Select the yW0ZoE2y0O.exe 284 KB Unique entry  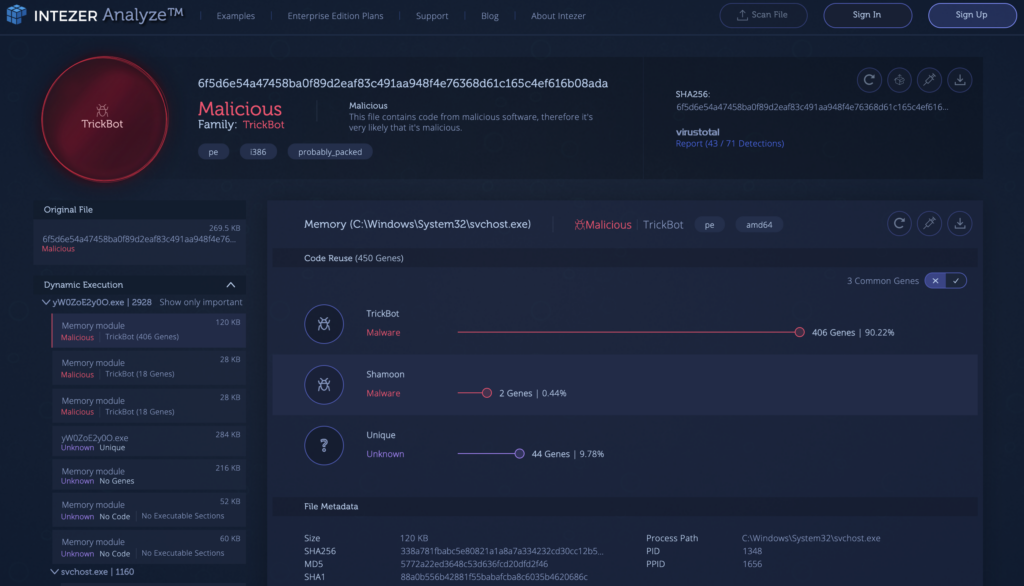[149, 442]
